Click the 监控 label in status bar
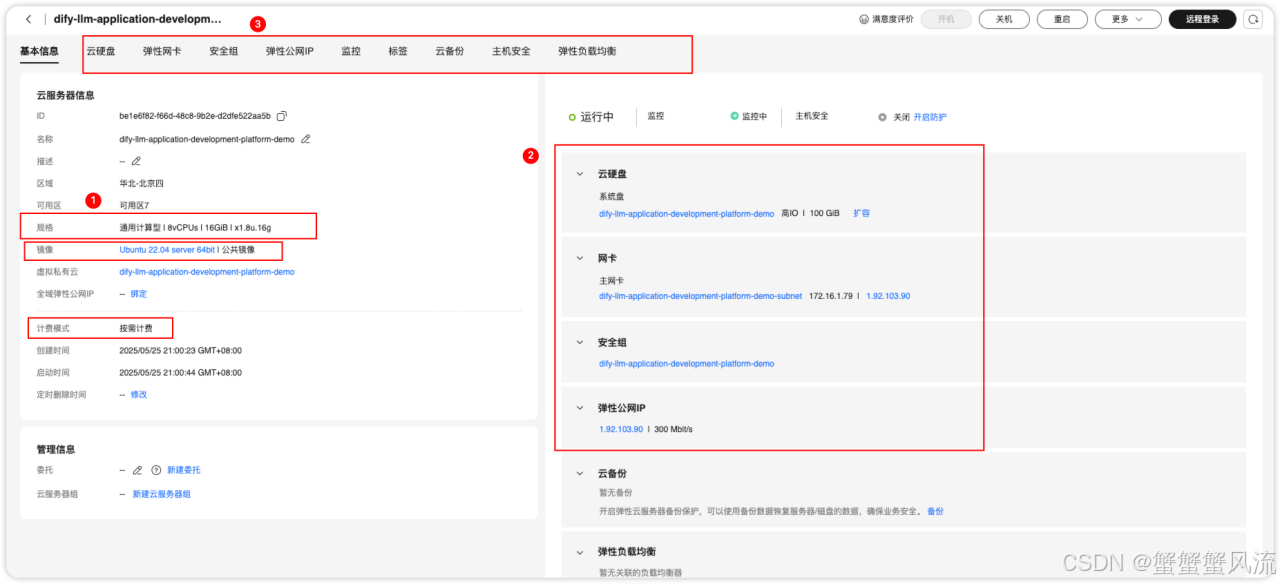Screen dimensions: 1280x584 pyautogui.click(x=655, y=116)
